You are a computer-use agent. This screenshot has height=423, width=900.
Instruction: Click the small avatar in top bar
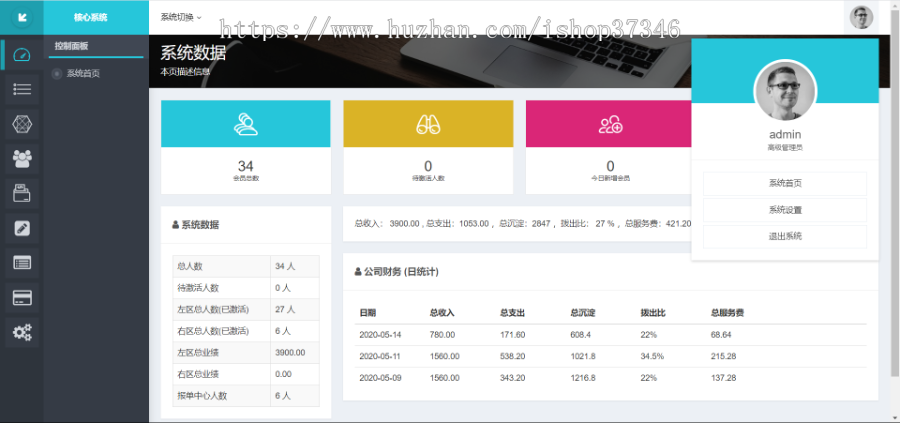coord(862,17)
